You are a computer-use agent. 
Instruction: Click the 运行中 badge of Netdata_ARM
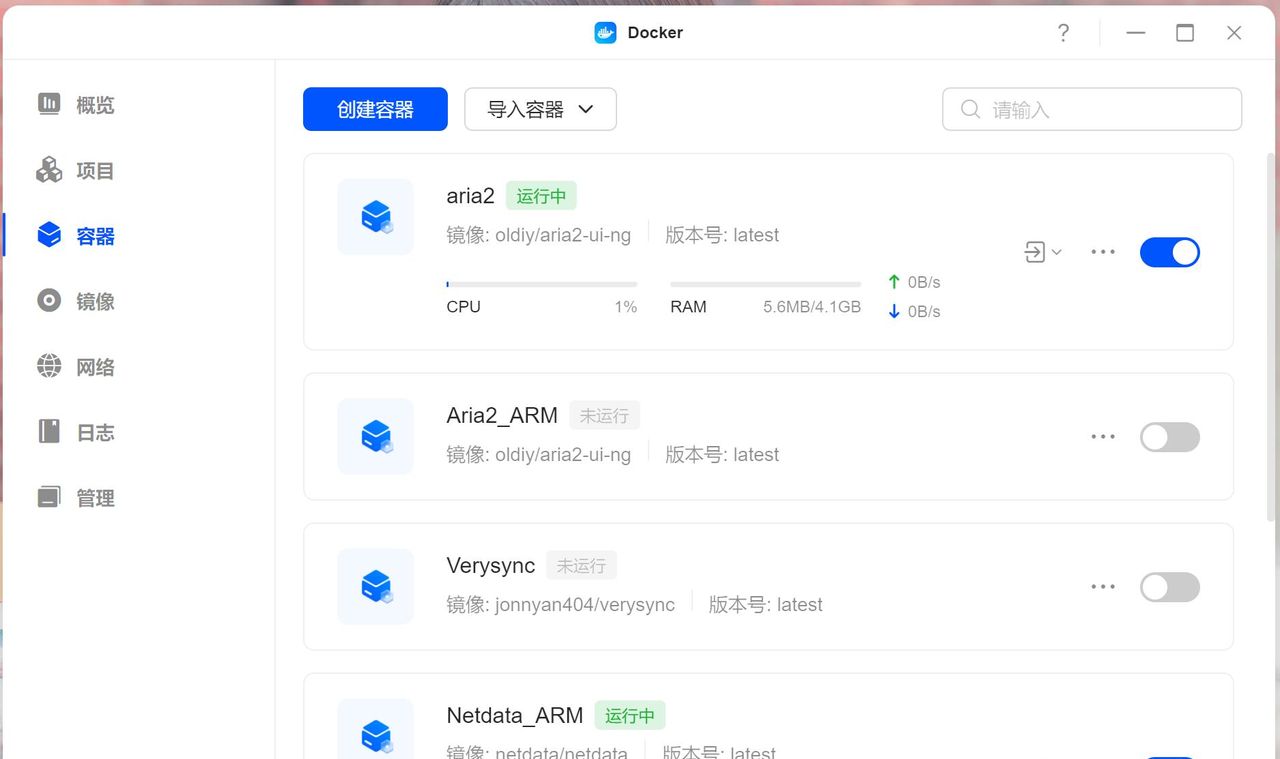pyautogui.click(x=630, y=715)
